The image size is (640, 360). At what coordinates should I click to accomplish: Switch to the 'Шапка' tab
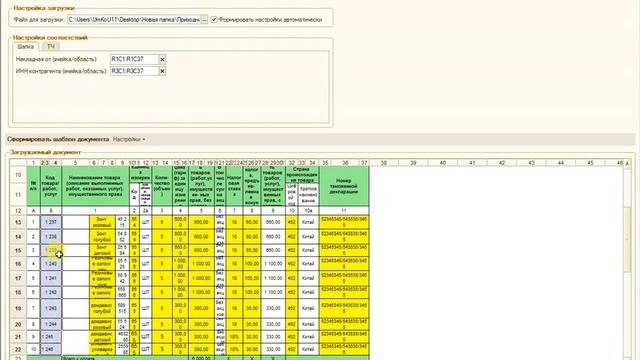(x=25, y=47)
